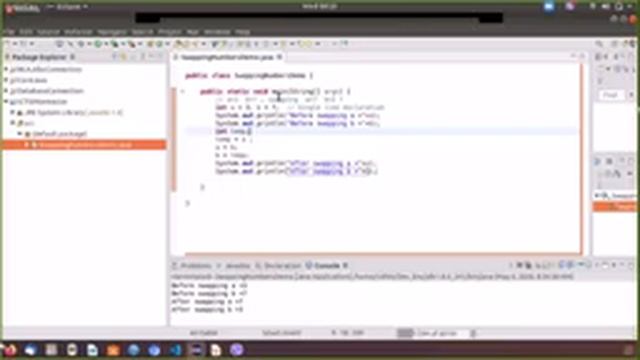This screenshot has width=640, height=360.
Task: Click Link with Editor icon in Package Explorer
Action: 124,57
